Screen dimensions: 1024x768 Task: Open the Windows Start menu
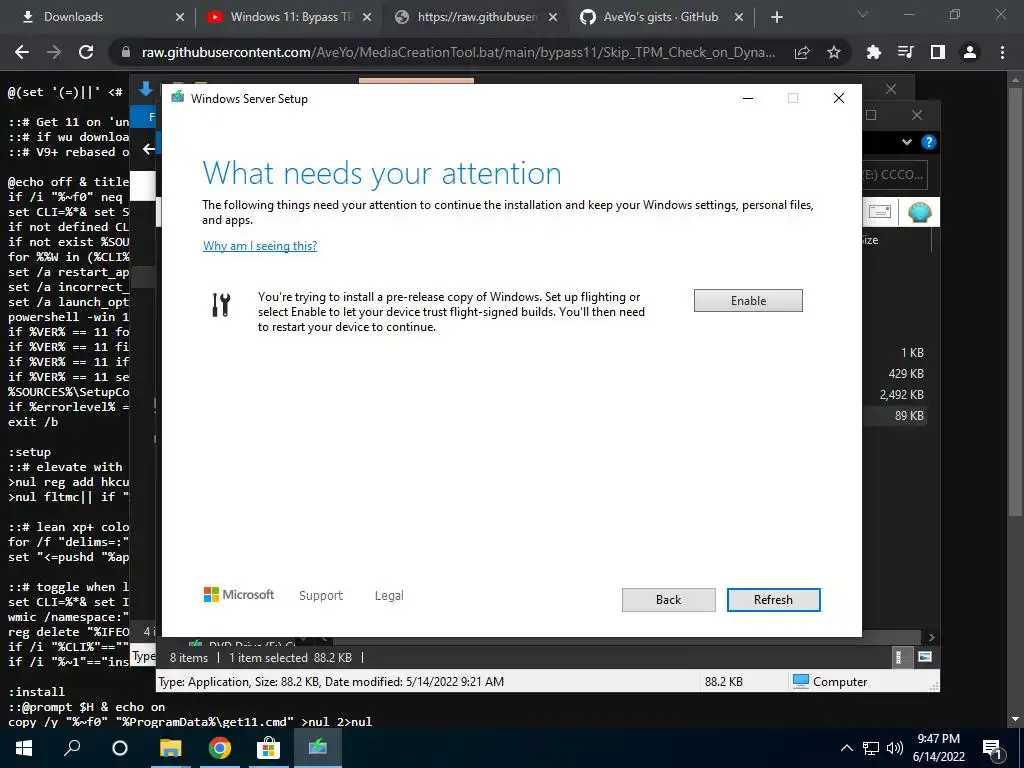24,748
